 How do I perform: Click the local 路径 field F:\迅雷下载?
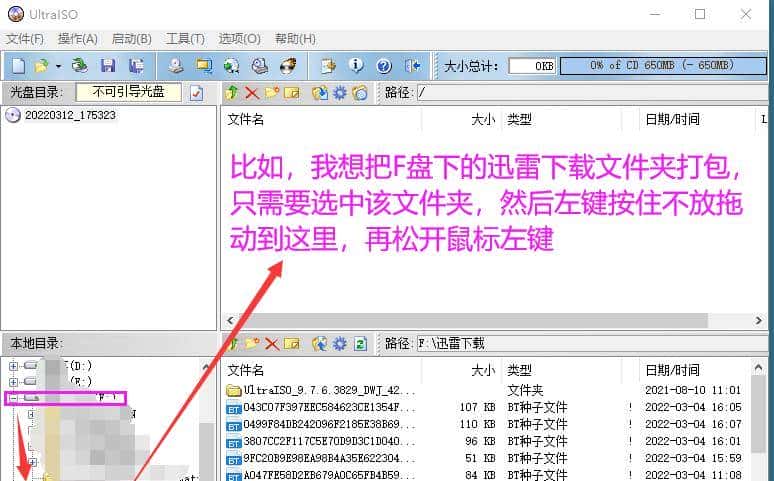coord(592,343)
